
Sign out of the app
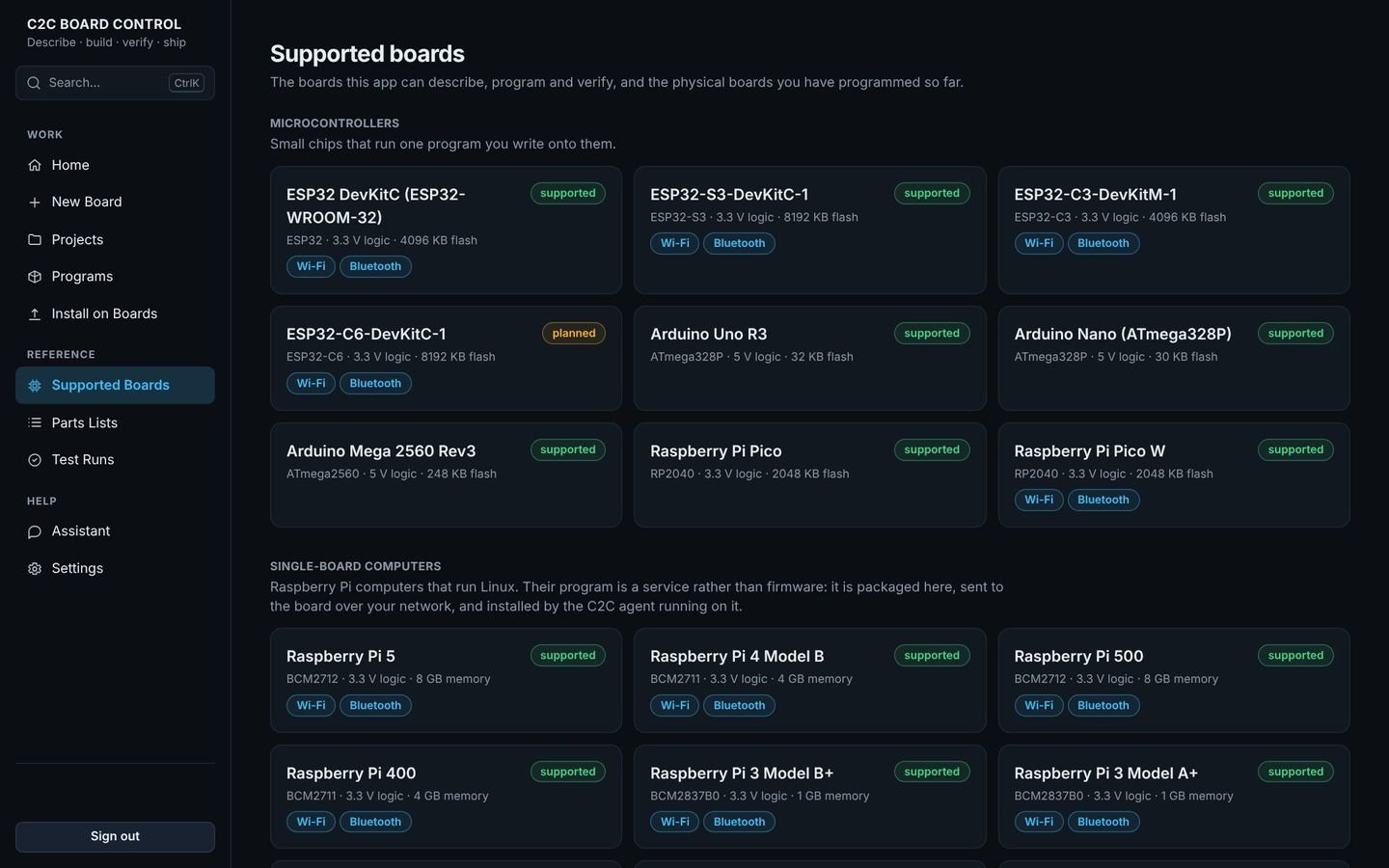(115, 836)
